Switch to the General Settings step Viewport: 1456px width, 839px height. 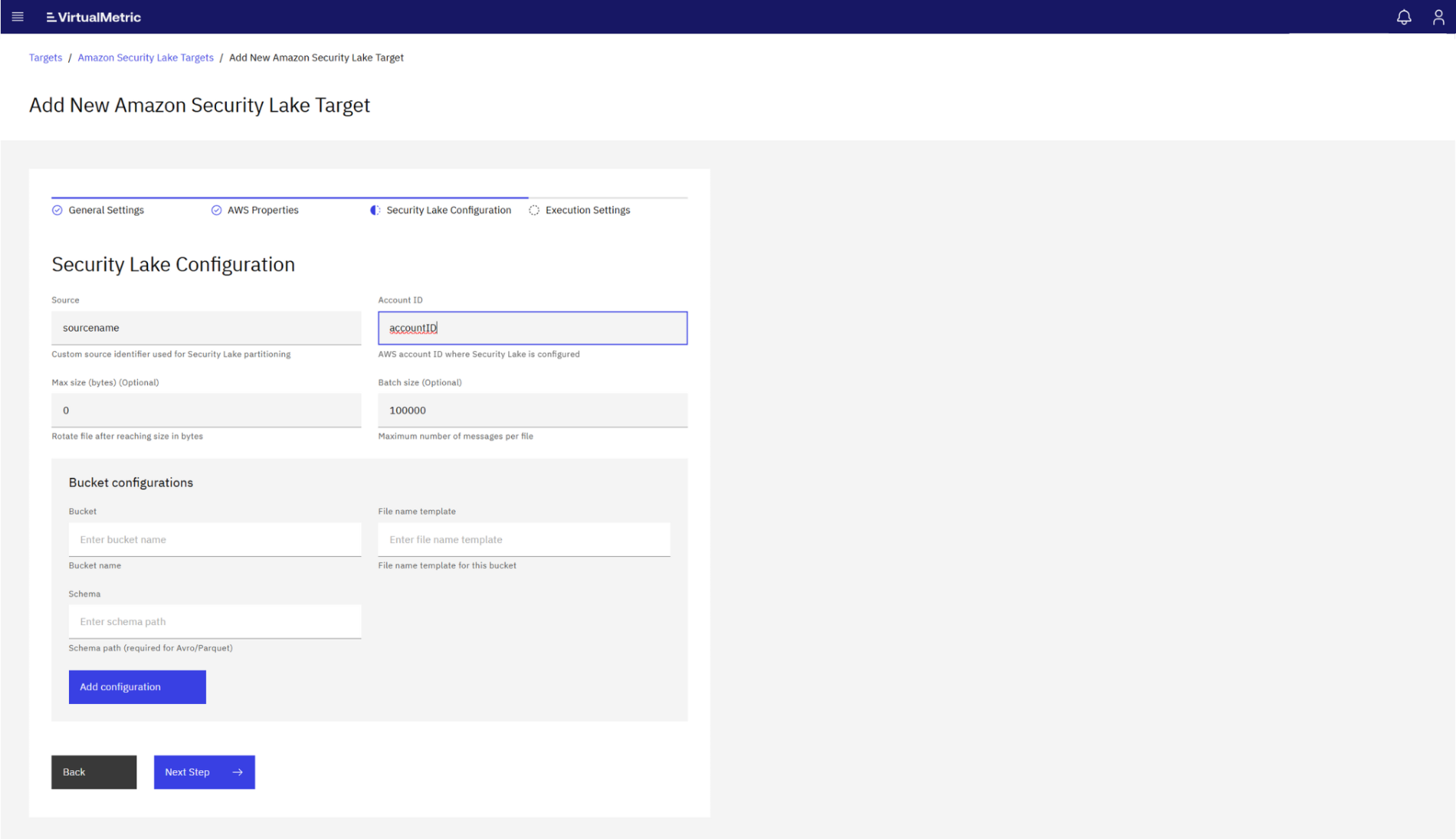[105, 210]
